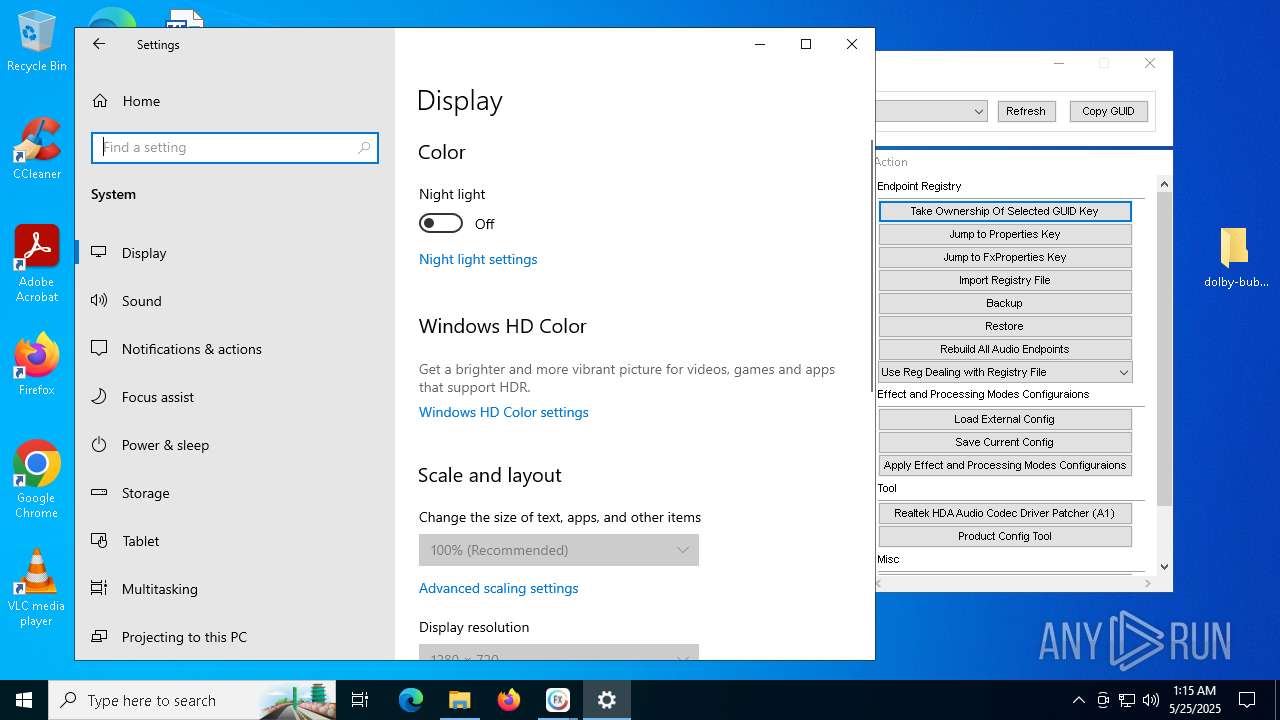This screenshot has width=1280, height=720.
Task: Open Google Chrome desktop shortcut
Action: pos(37,480)
